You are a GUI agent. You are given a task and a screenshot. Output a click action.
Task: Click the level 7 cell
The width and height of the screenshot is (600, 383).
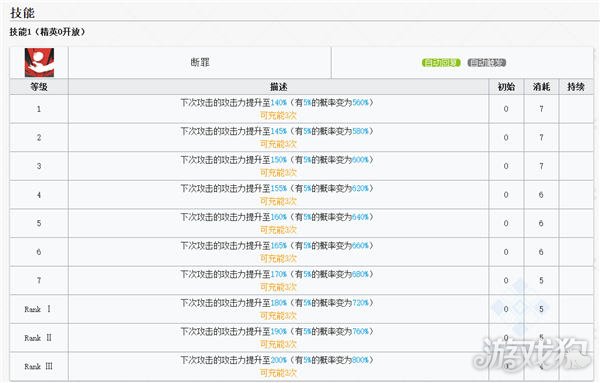click(39, 280)
